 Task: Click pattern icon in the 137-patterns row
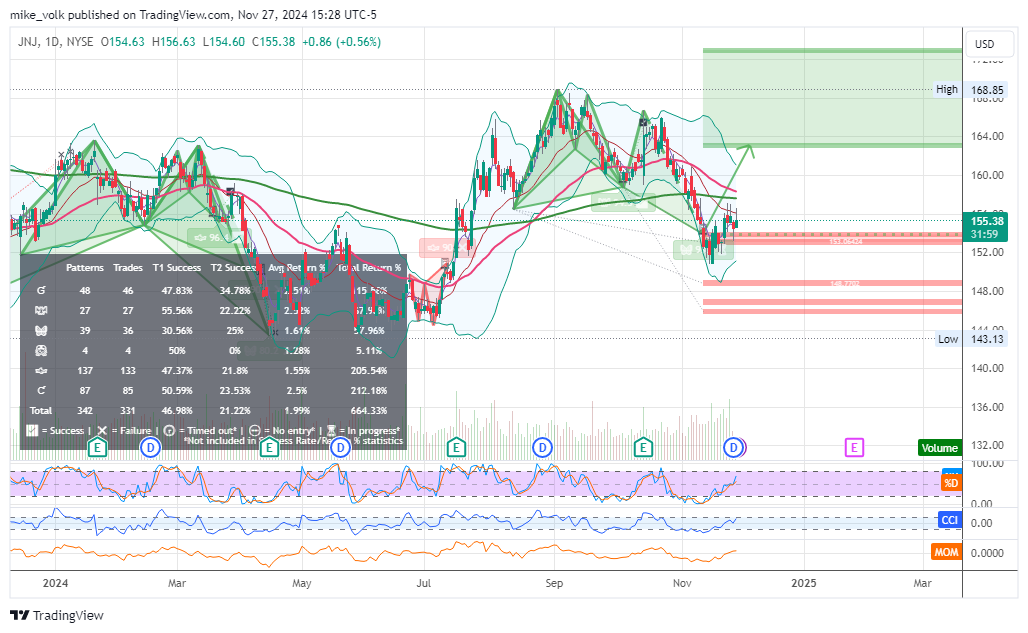pyautogui.click(x=41, y=370)
